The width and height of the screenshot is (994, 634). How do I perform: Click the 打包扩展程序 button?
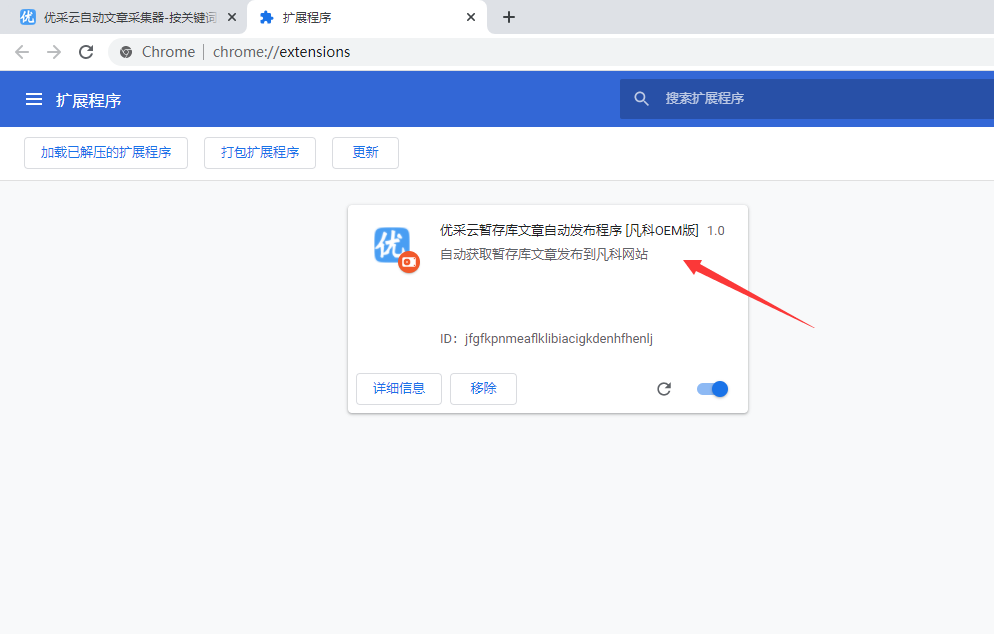click(x=260, y=152)
